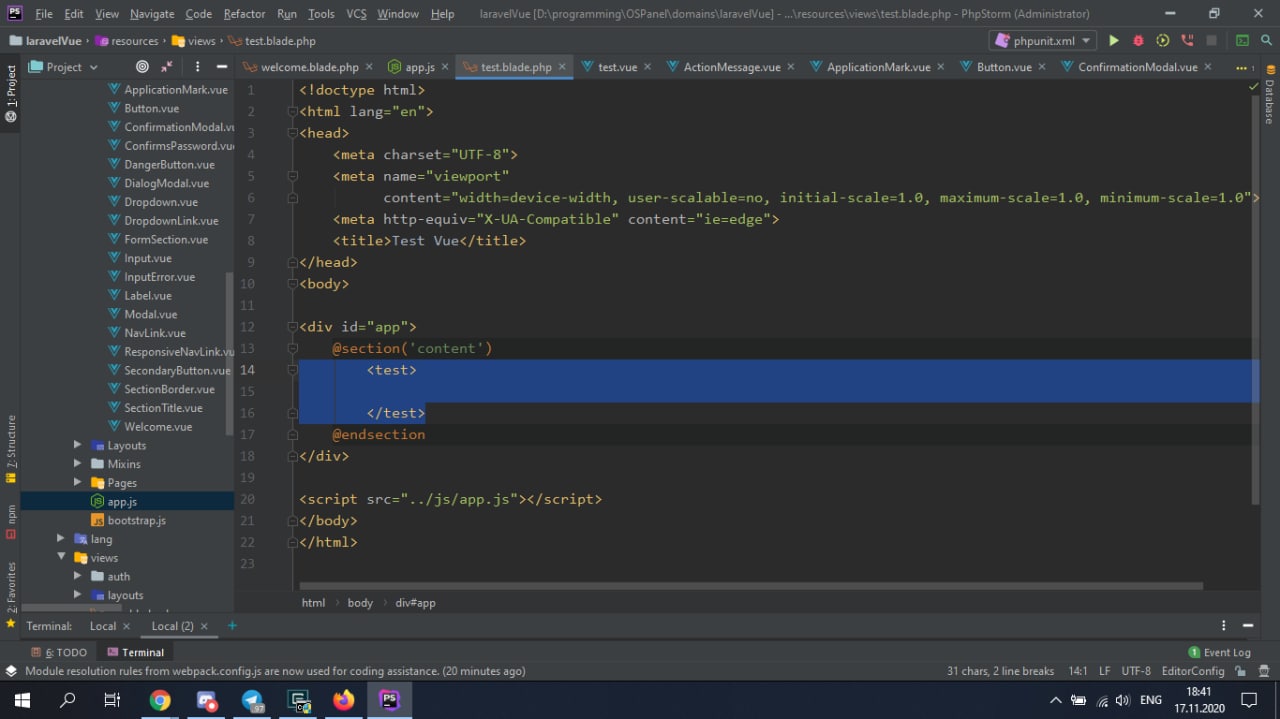Add a new terminal session tab
Viewport: 1280px width, 719px height.
click(x=232, y=626)
